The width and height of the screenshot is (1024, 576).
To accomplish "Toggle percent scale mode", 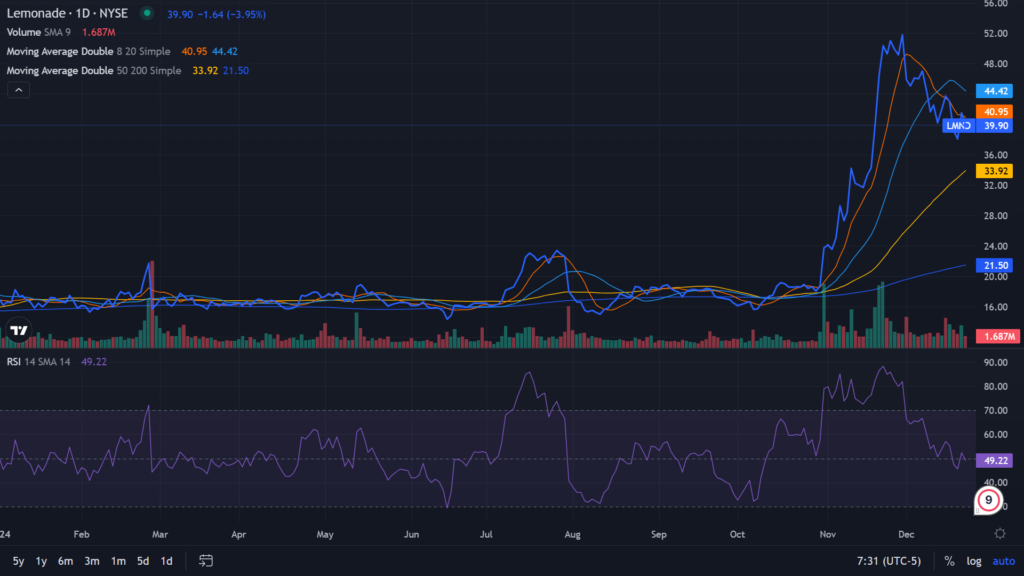I will point(948,561).
